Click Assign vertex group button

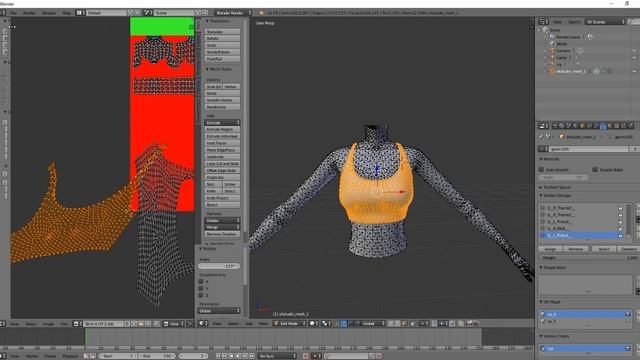[550, 249]
